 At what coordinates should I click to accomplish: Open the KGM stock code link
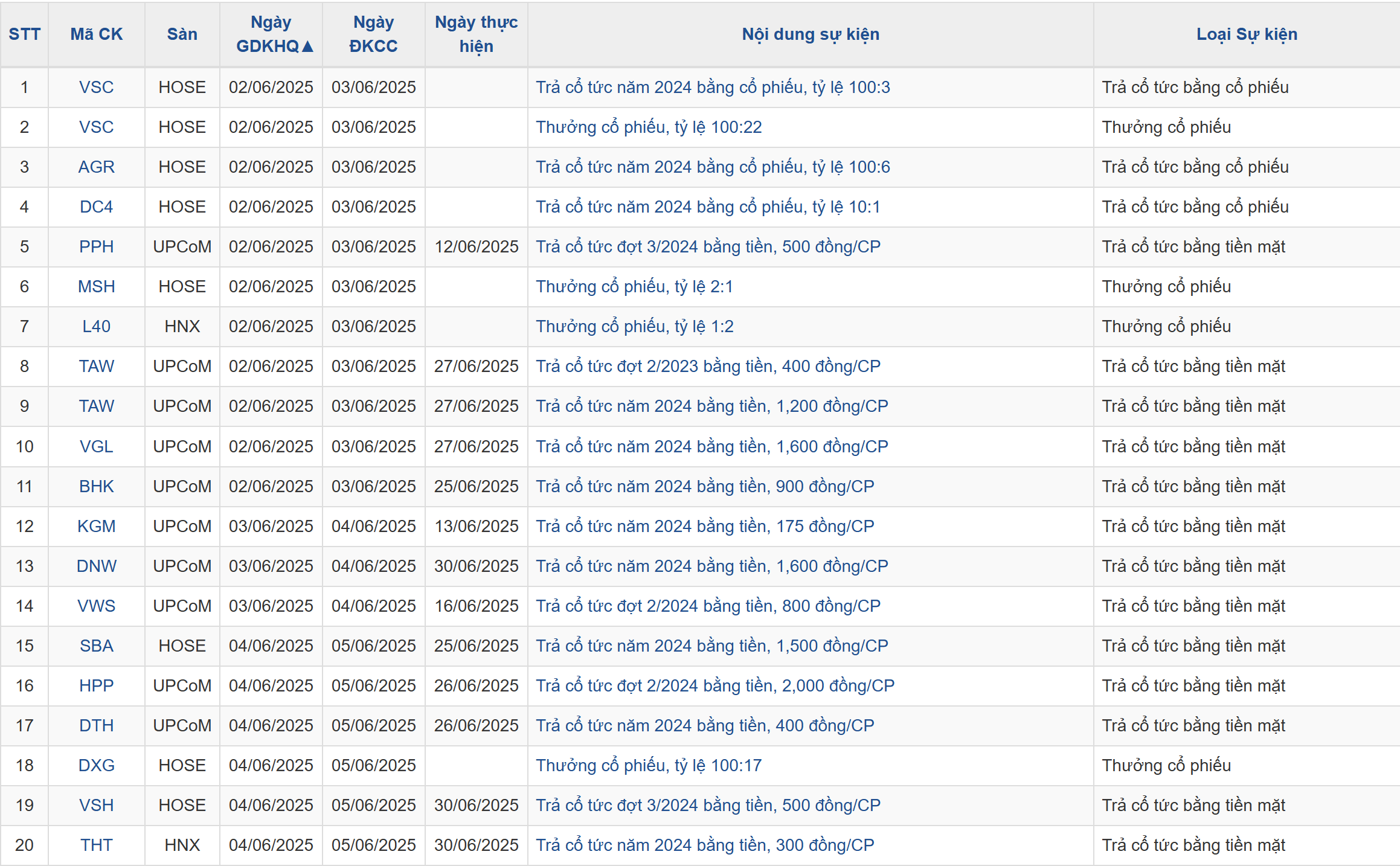click(97, 526)
